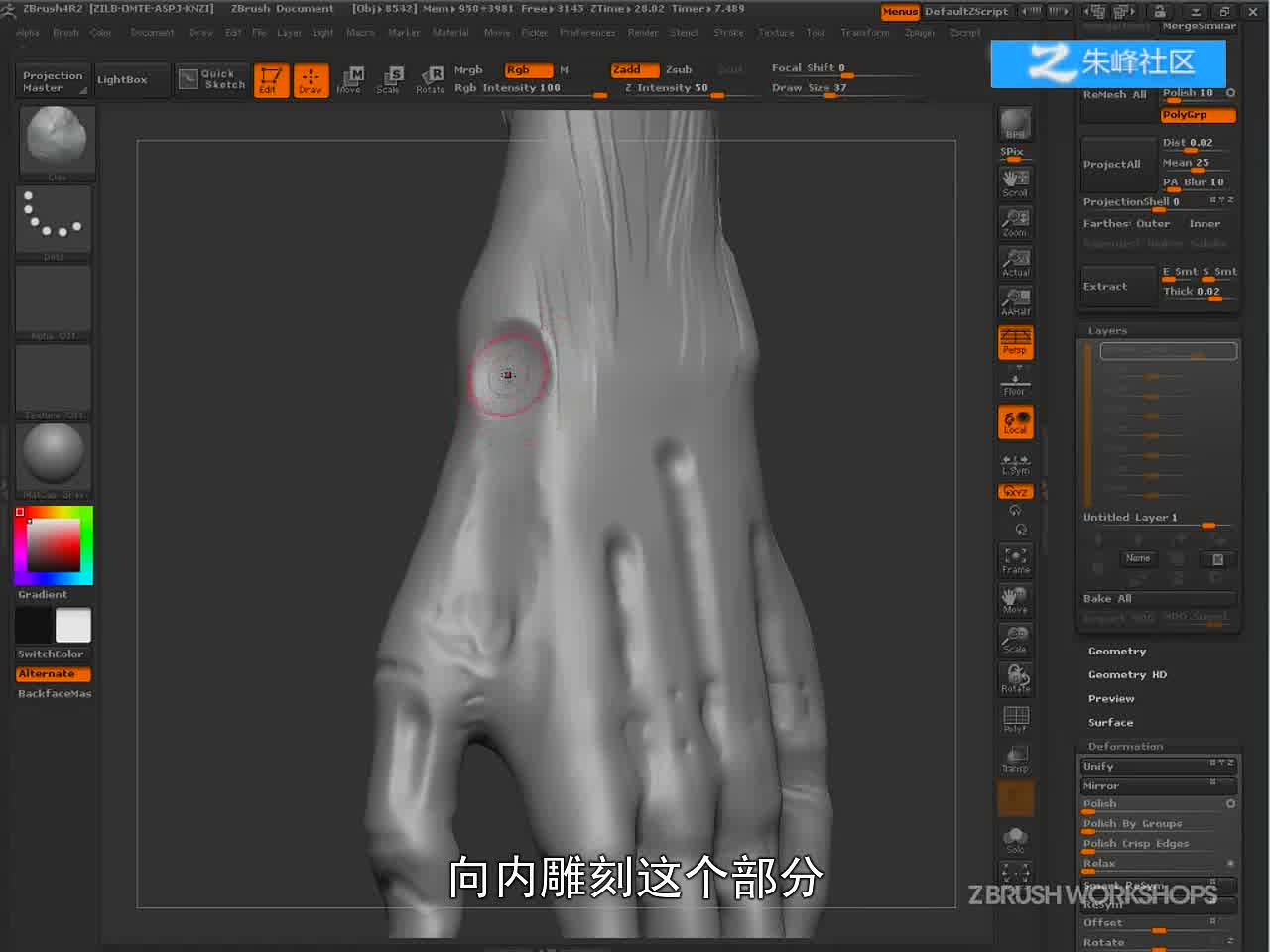Toggle the Rgb paint mode
1270x952 pixels.
point(529,69)
